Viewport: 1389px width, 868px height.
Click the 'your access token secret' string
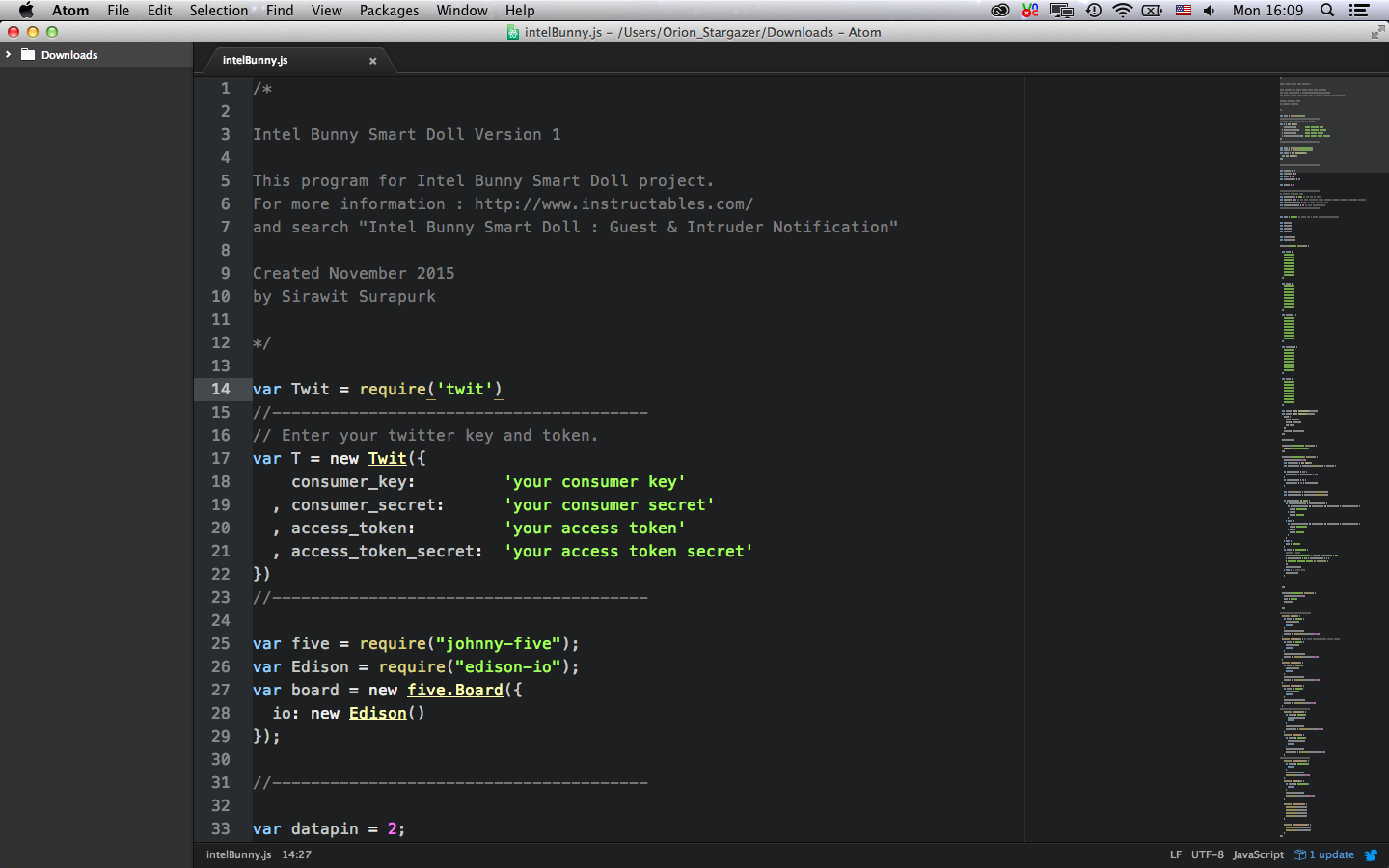(x=628, y=551)
